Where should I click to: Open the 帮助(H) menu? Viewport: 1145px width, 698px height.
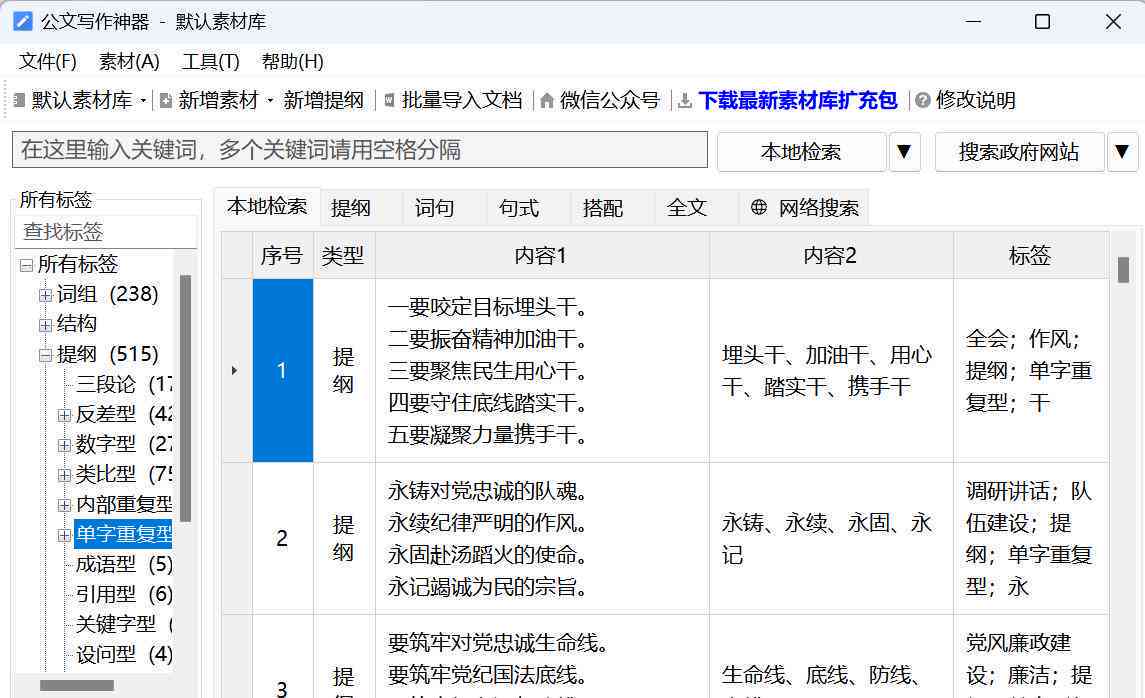292,61
